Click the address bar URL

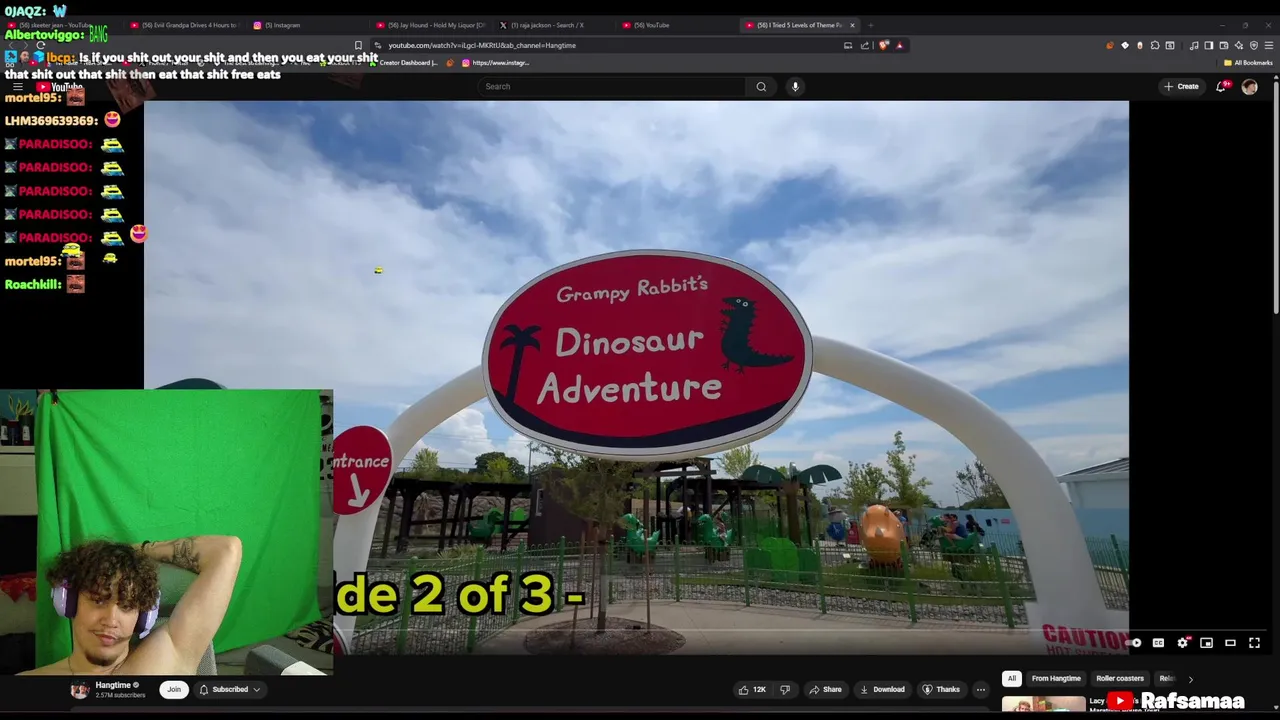482,45
